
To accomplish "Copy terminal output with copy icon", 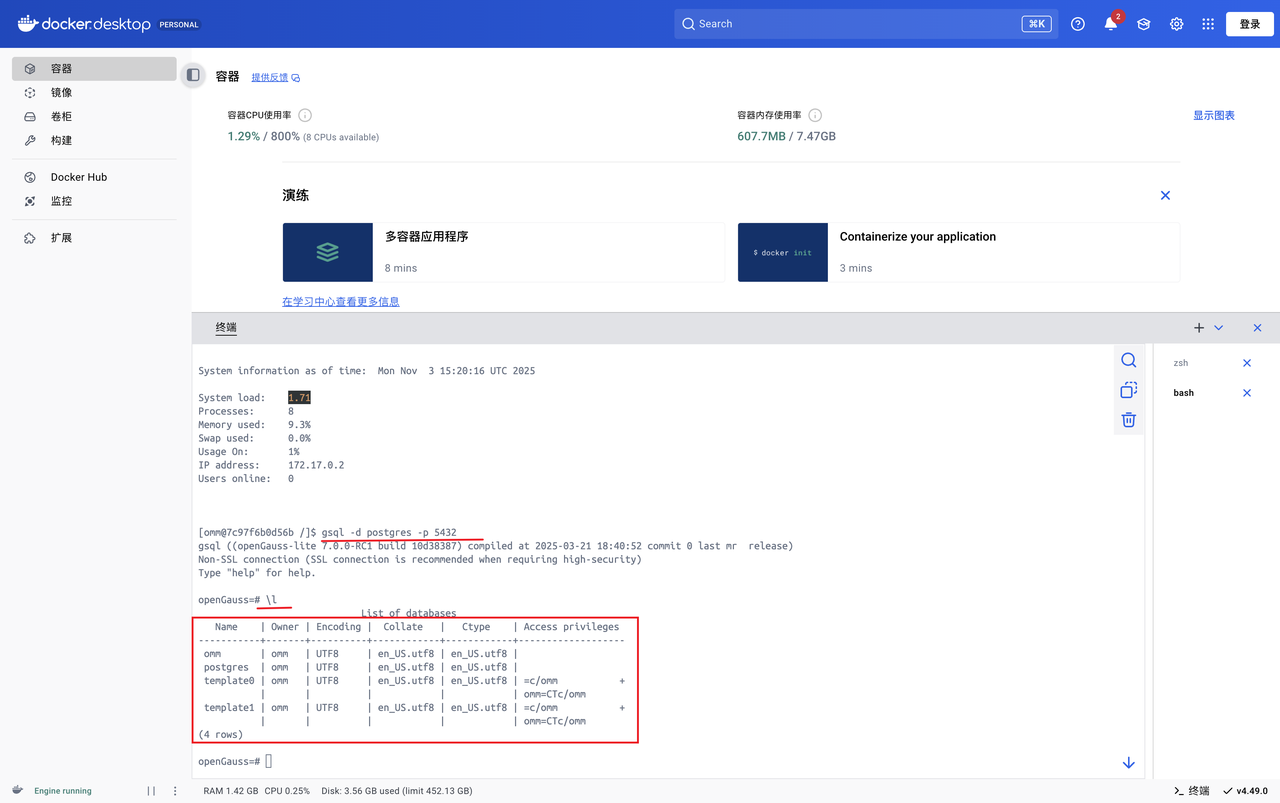I will pos(1129,390).
